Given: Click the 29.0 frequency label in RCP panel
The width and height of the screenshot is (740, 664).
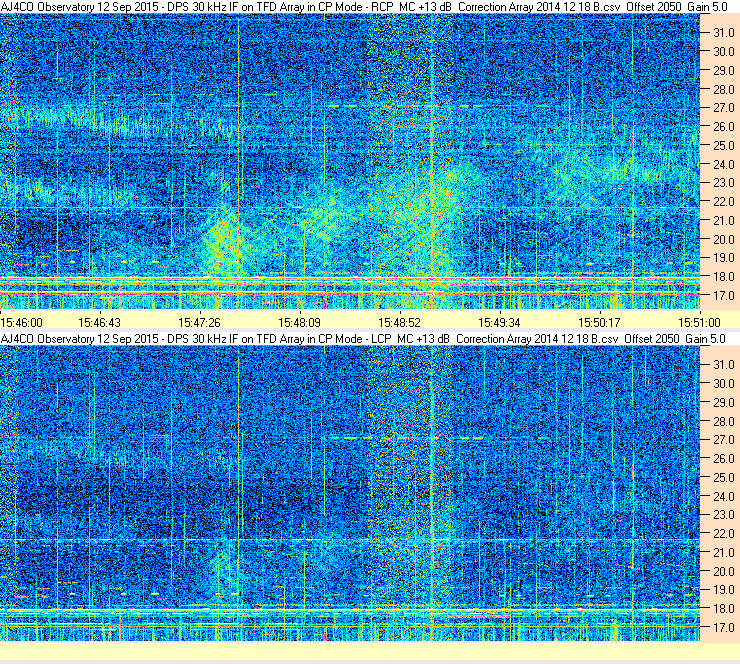Looking at the screenshot, I should [x=724, y=71].
